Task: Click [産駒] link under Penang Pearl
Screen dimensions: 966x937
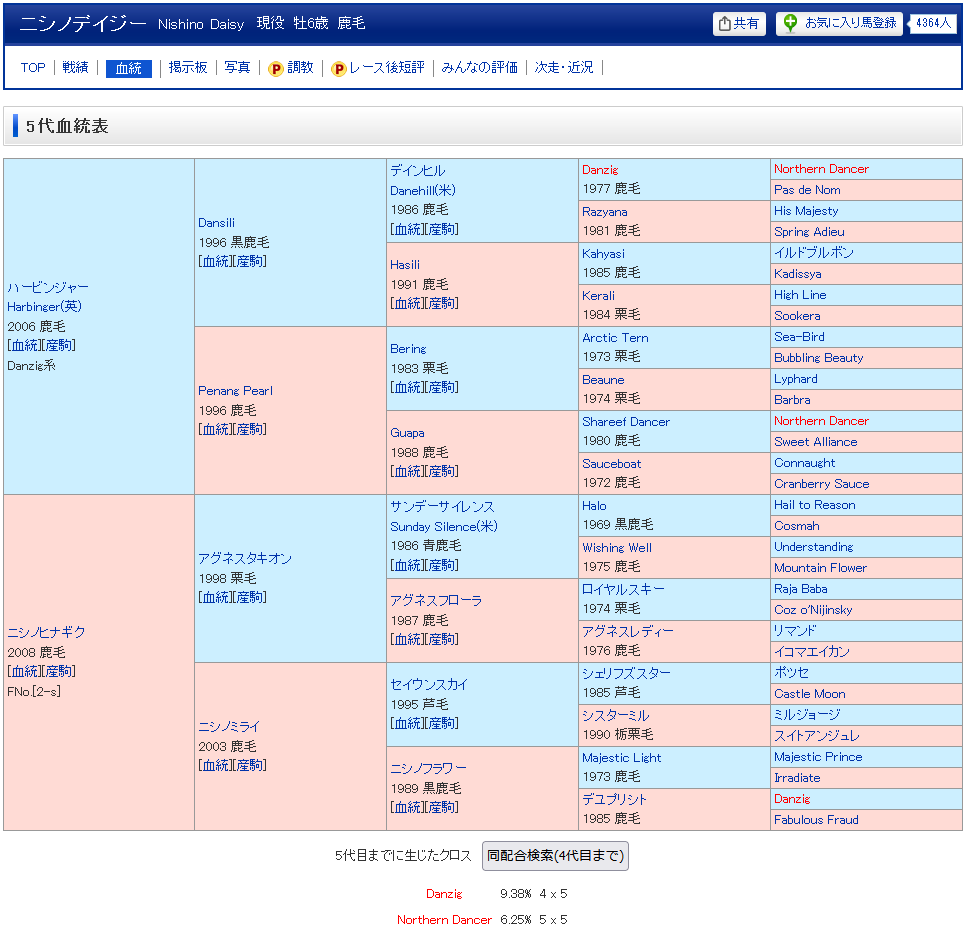Action: [250, 429]
